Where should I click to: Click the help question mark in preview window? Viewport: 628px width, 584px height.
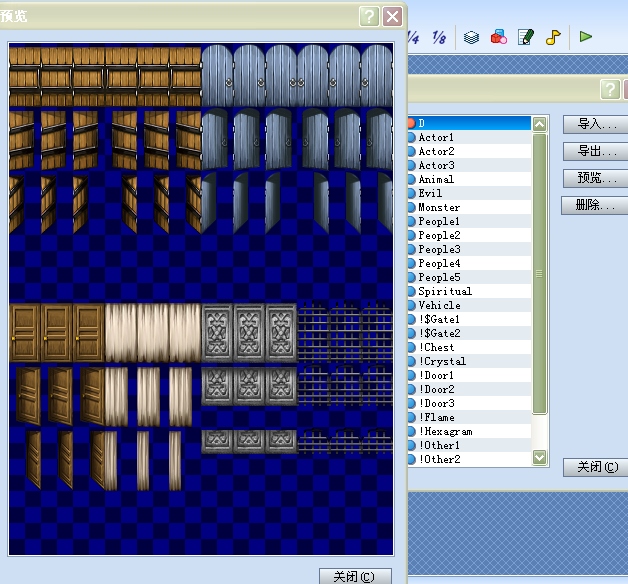pyautogui.click(x=369, y=17)
